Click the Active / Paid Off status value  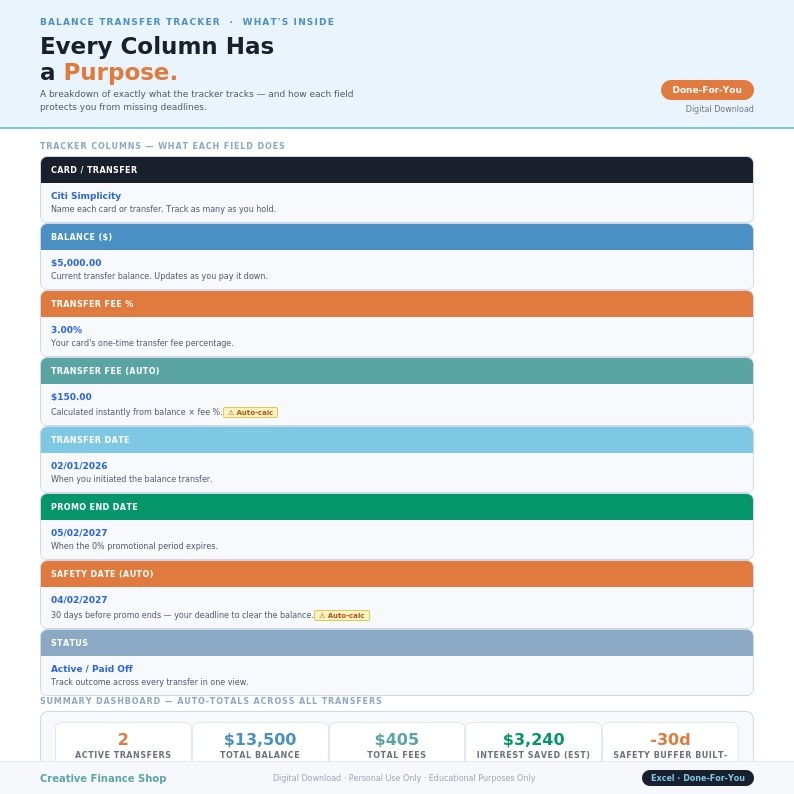92,668
